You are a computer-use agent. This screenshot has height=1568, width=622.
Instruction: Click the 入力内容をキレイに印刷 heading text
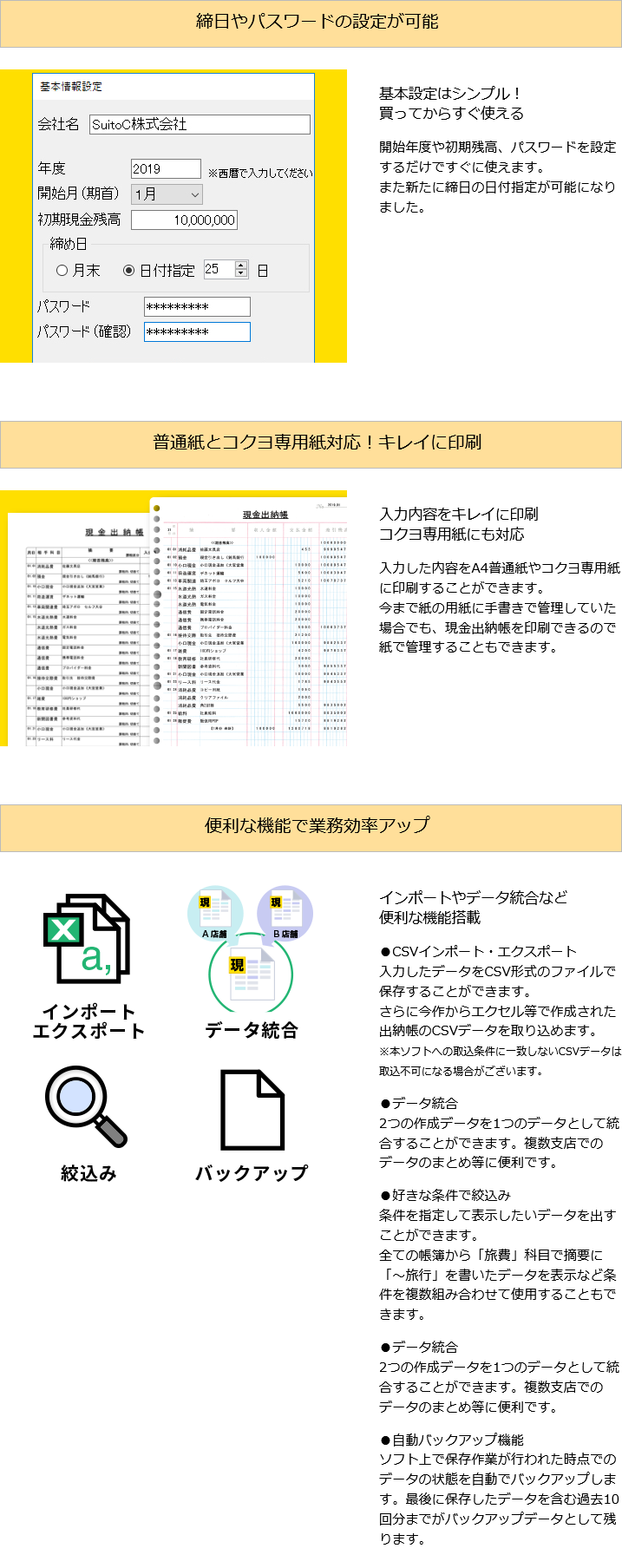pyautogui.click(x=459, y=514)
